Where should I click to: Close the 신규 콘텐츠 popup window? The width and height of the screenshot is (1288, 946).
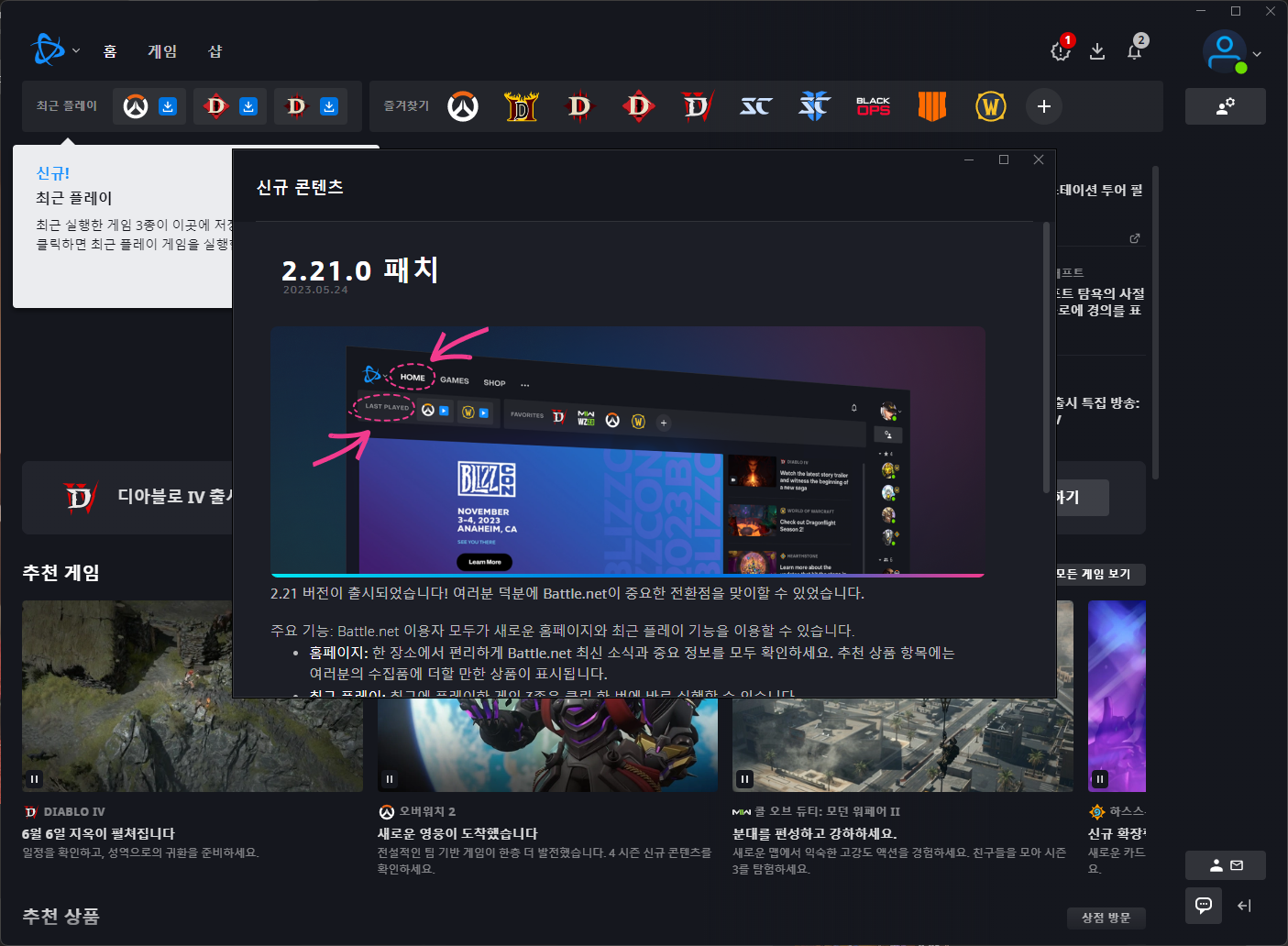[x=1039, y=159]
